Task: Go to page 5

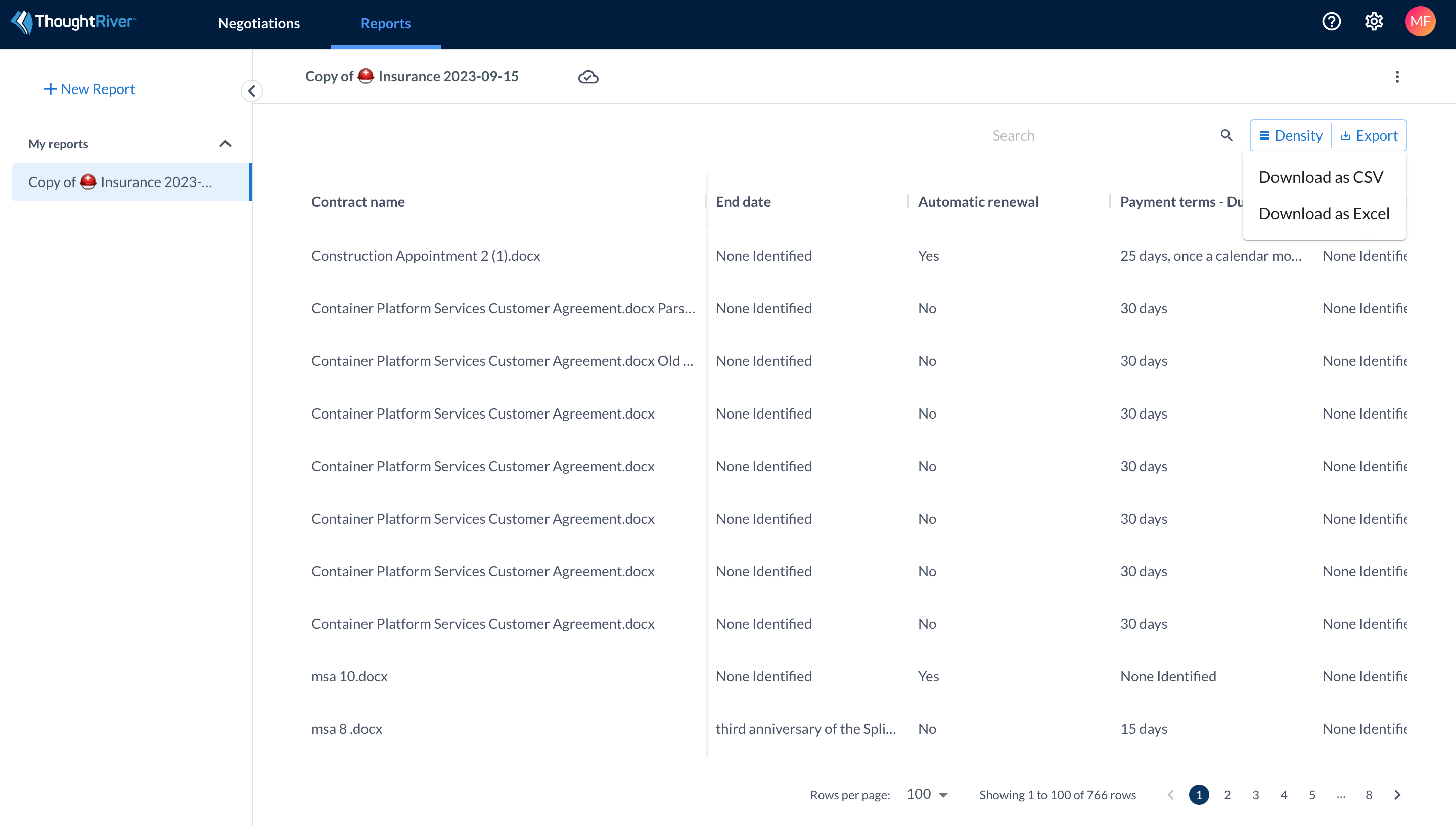Action: click(x=1312, y=794)
